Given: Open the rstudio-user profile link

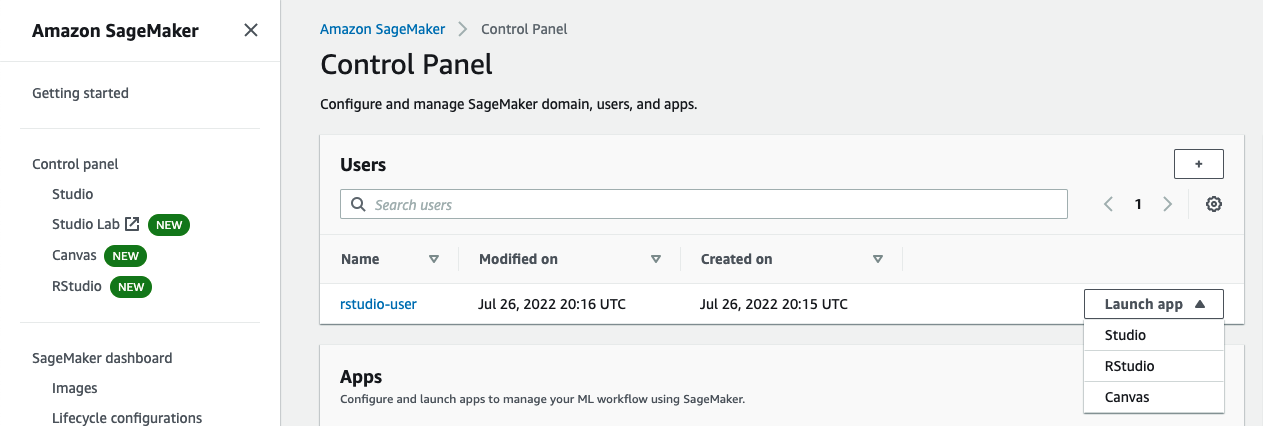Looking at the screenshot, I should pyautogui.click(x=379, y=304).
